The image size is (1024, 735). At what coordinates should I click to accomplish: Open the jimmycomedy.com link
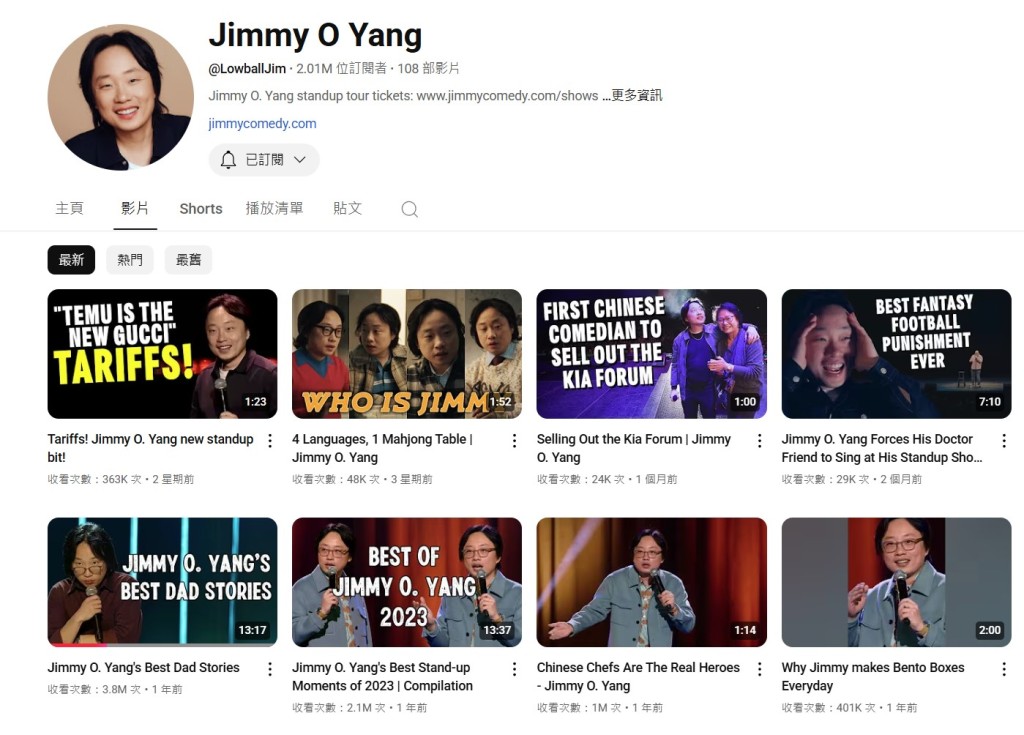click(x=263, y=123)
